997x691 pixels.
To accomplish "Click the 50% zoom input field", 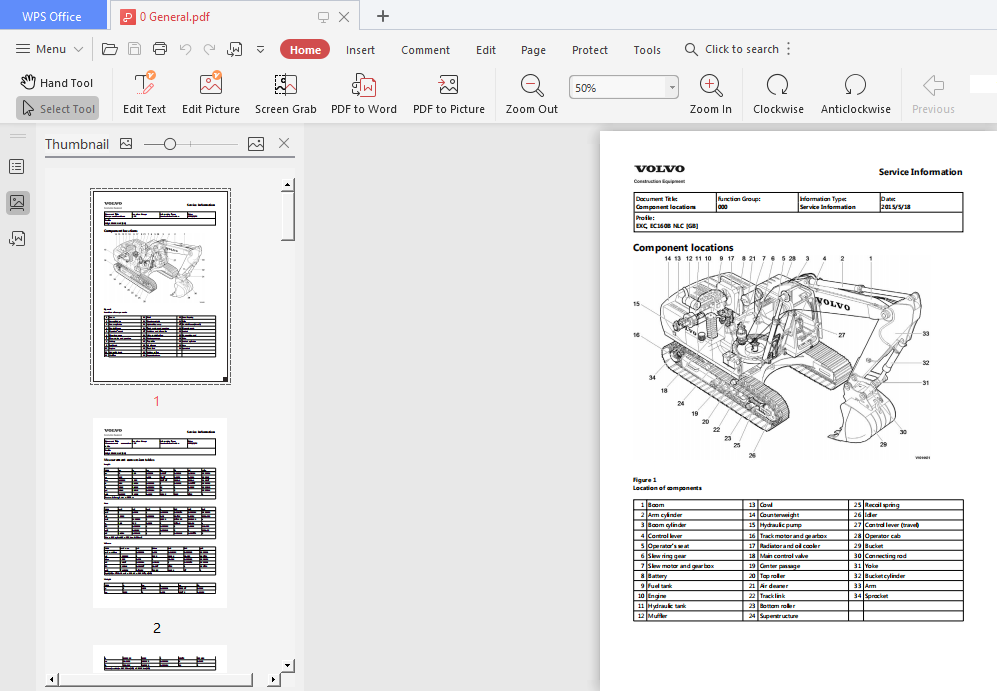I will pyautogui.click(x=617, y=88).
